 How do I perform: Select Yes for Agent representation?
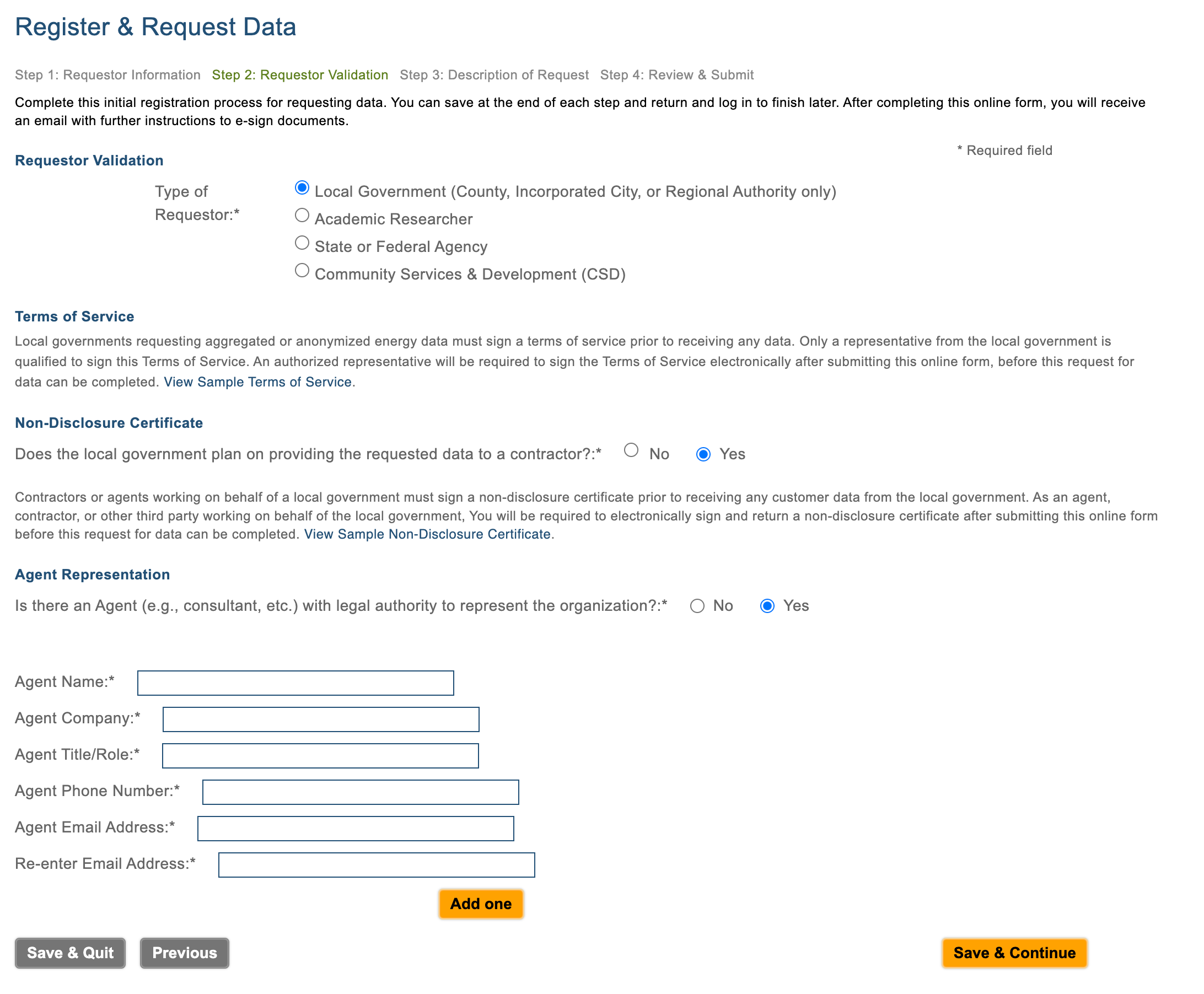[767, 606]
